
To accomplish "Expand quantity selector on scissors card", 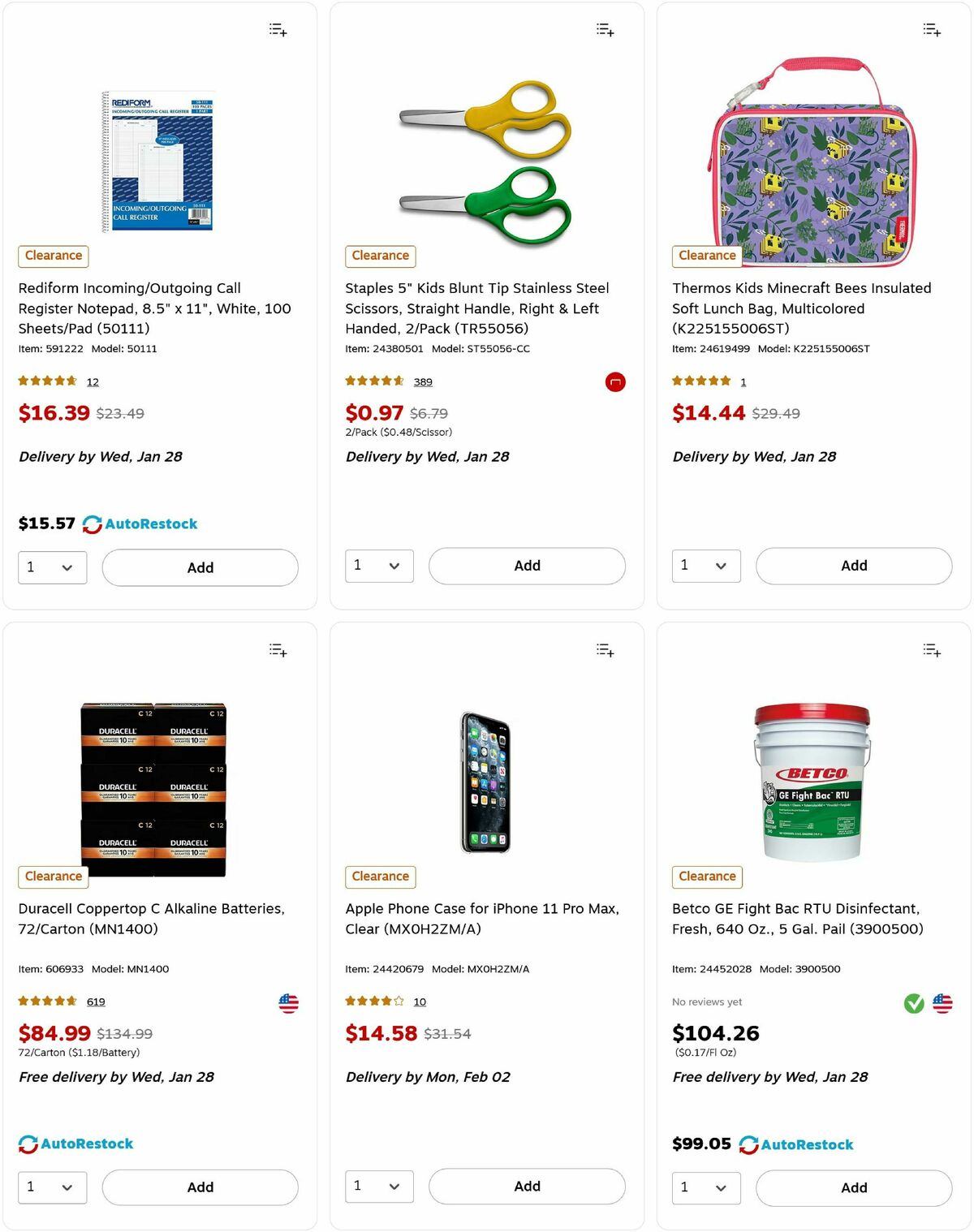I will pos(379,566).
